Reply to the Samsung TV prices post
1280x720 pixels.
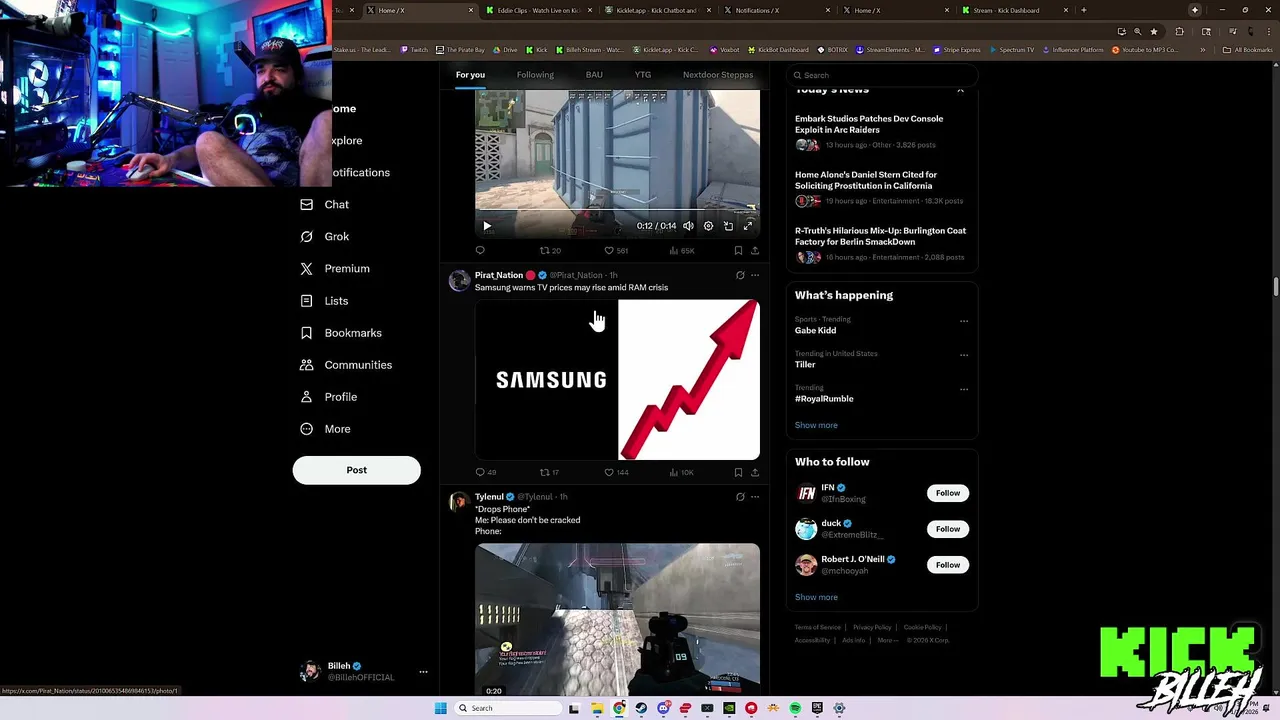pyautogui.click(x=485, y=472)
